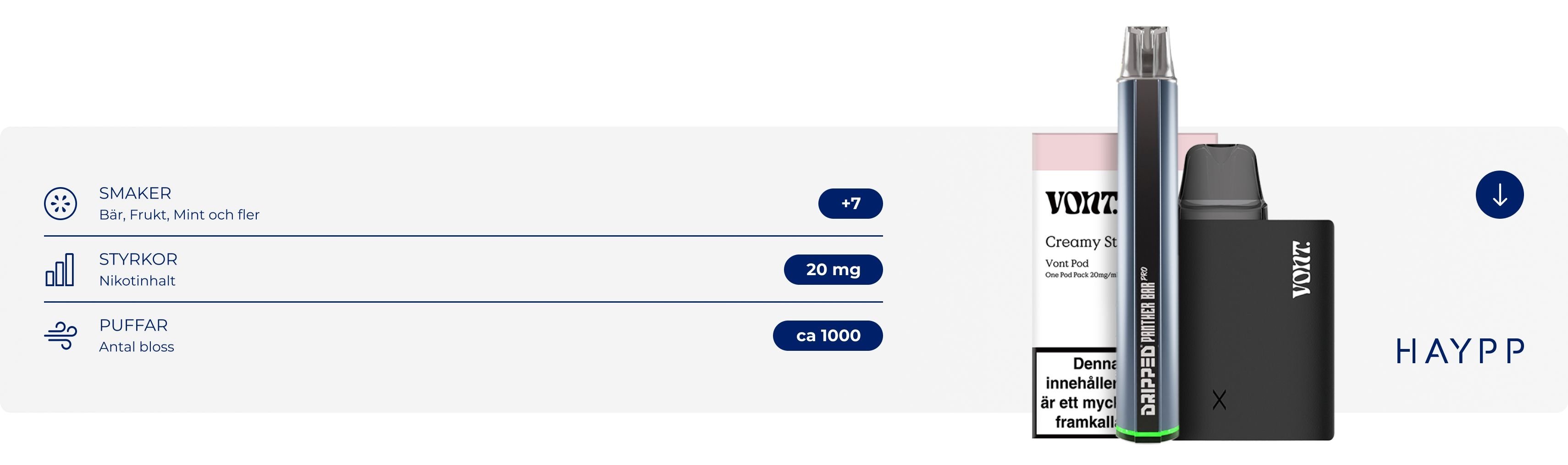Click the wind puff icon

click(60, 335)
